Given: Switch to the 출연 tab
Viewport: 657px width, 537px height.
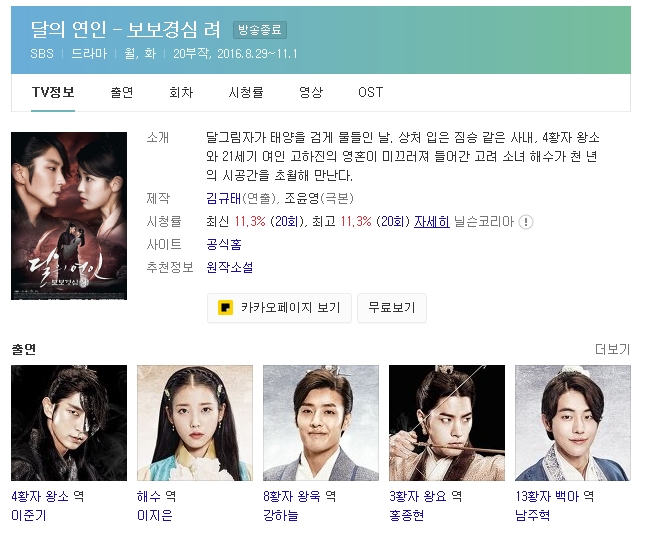Looking at the screenshot, I should pyautogui.click(x=122, y=92).
